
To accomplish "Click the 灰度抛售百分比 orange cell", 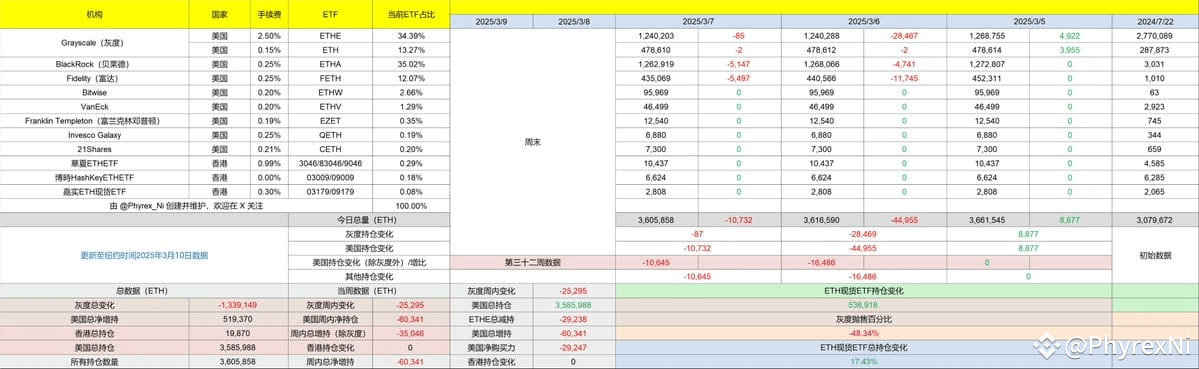I will click(863, 319).
